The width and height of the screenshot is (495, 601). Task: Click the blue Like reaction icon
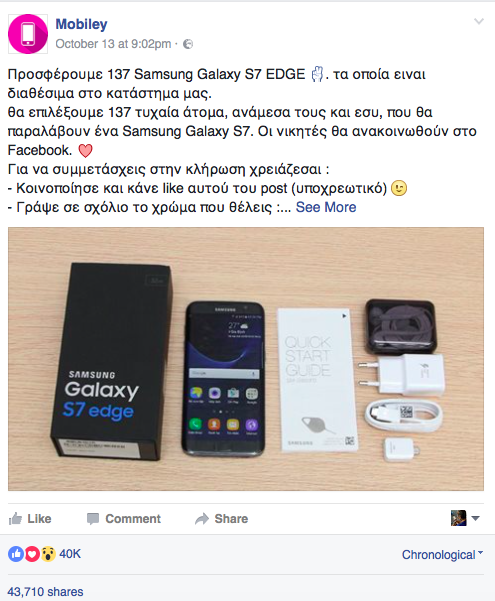pos(16,554)
